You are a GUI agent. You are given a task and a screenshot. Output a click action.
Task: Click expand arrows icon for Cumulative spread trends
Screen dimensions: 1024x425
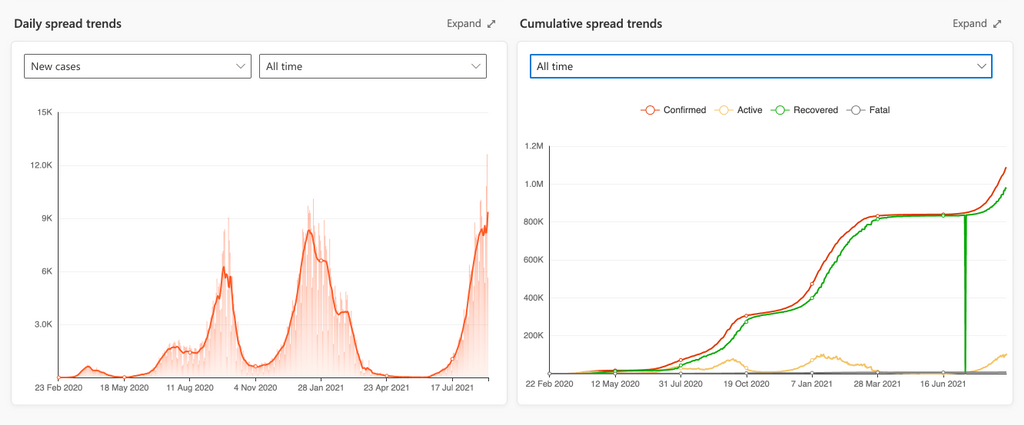click(997, 24)
